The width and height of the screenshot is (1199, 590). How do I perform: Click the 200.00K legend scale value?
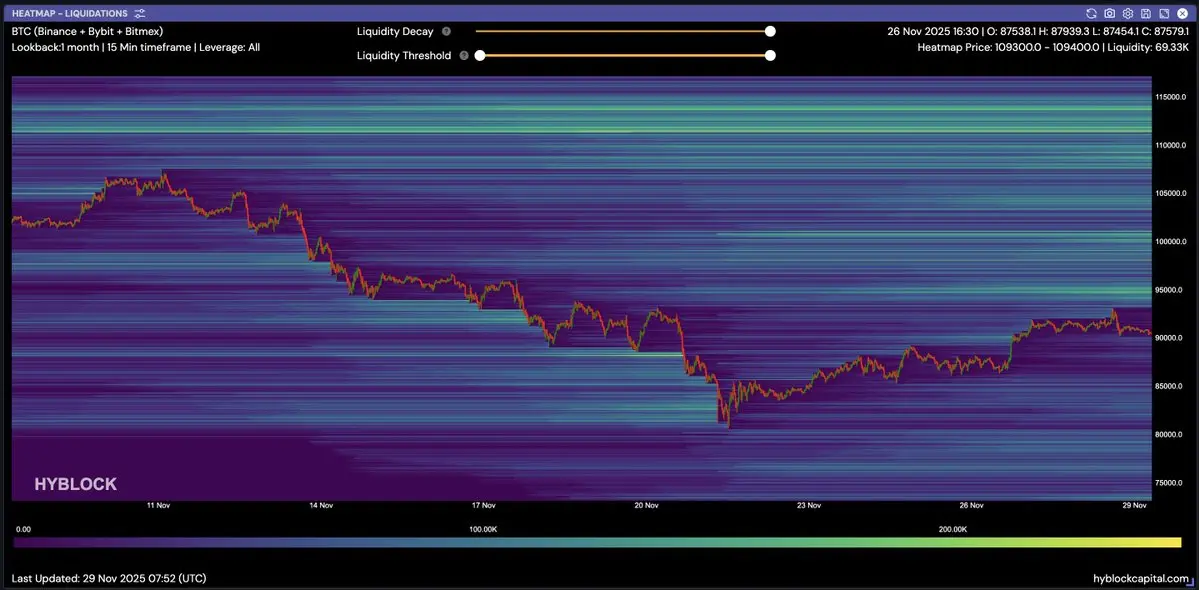click(952, 529)
